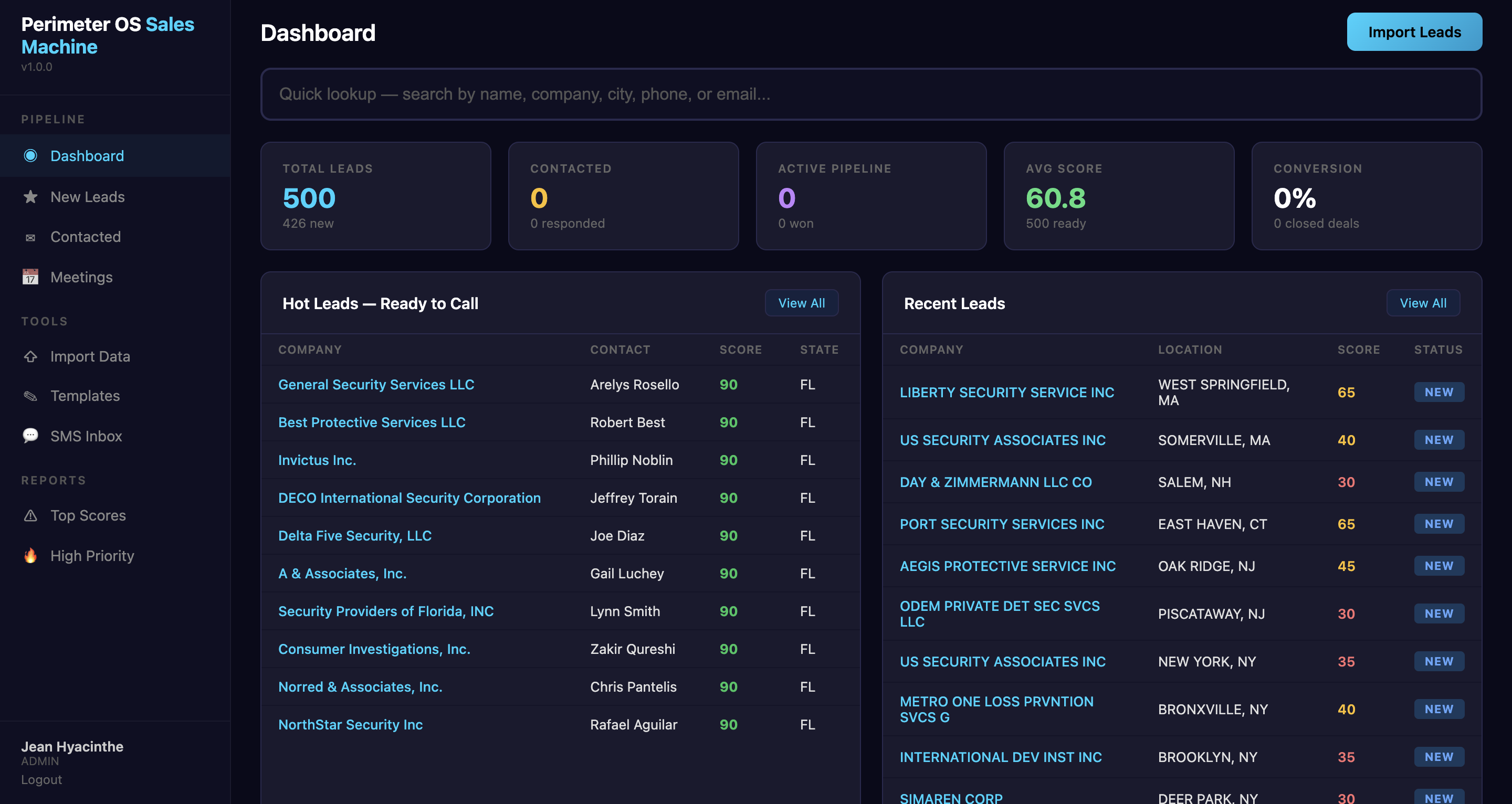The image size is (1512, 804).
Task: Click the Contacted stat card
Action: click(623, 196)
